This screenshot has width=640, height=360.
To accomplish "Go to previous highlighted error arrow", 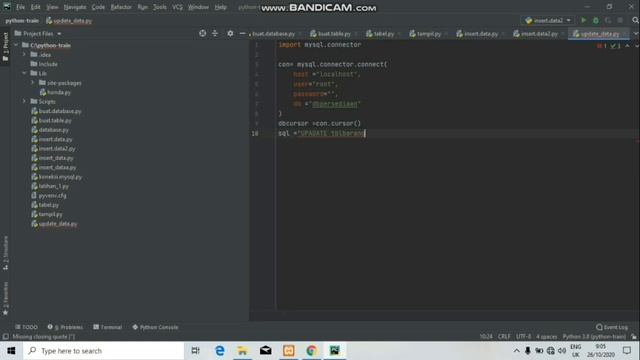I will [x=627, y=46].
